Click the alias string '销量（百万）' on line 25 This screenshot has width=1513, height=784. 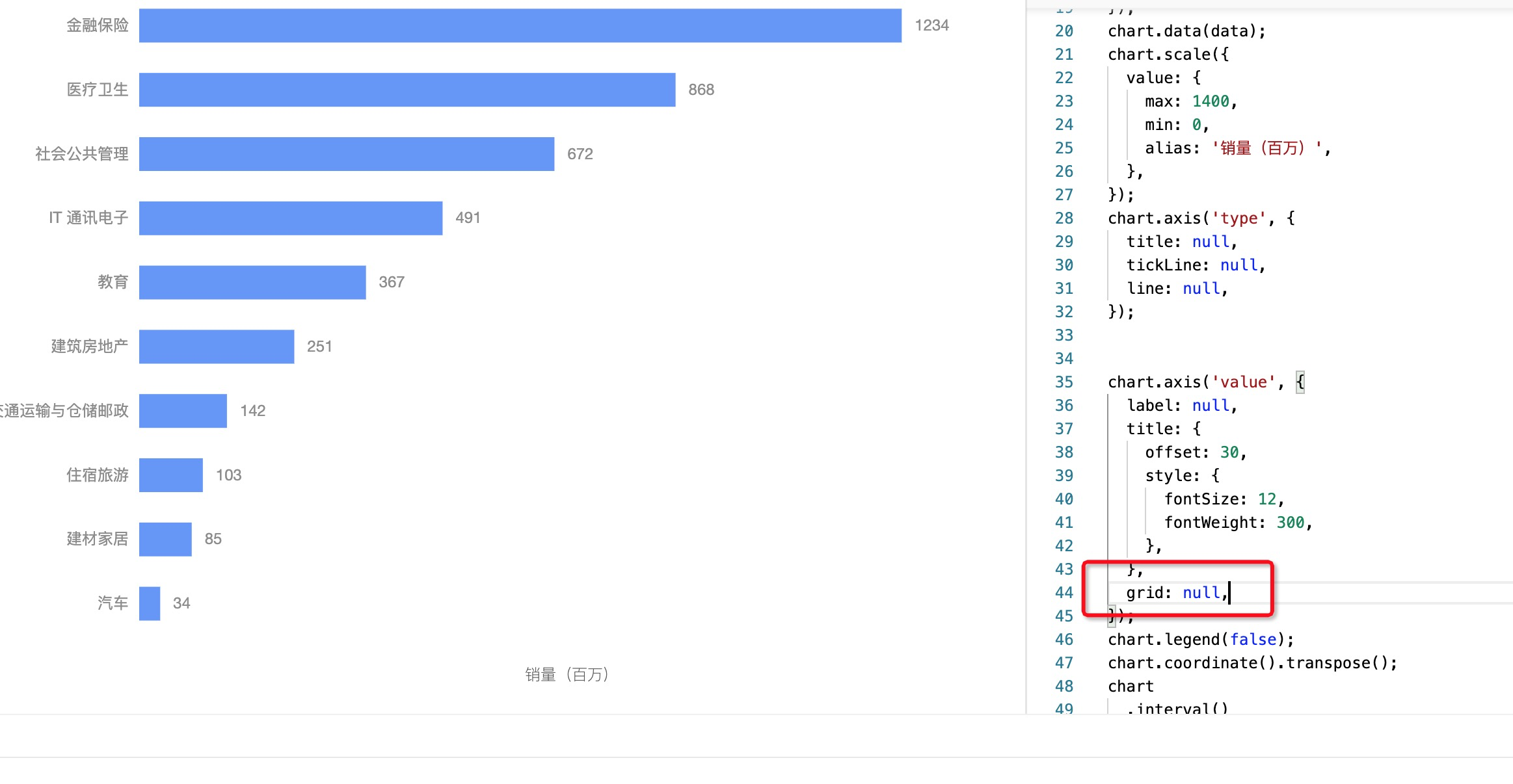click(x=1265, y=148)
